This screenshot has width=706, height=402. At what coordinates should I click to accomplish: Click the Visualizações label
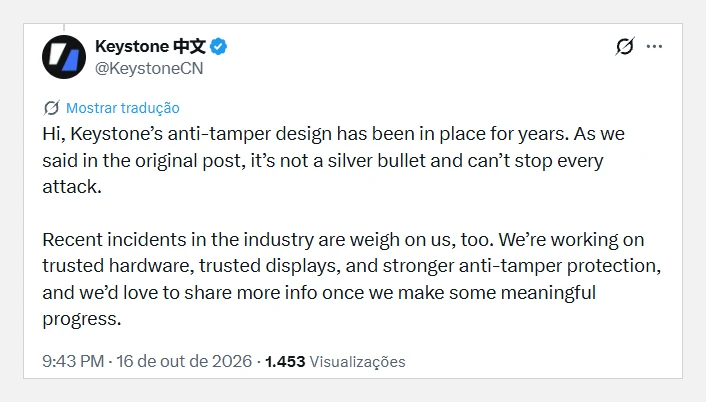click(x=358, y=361)
